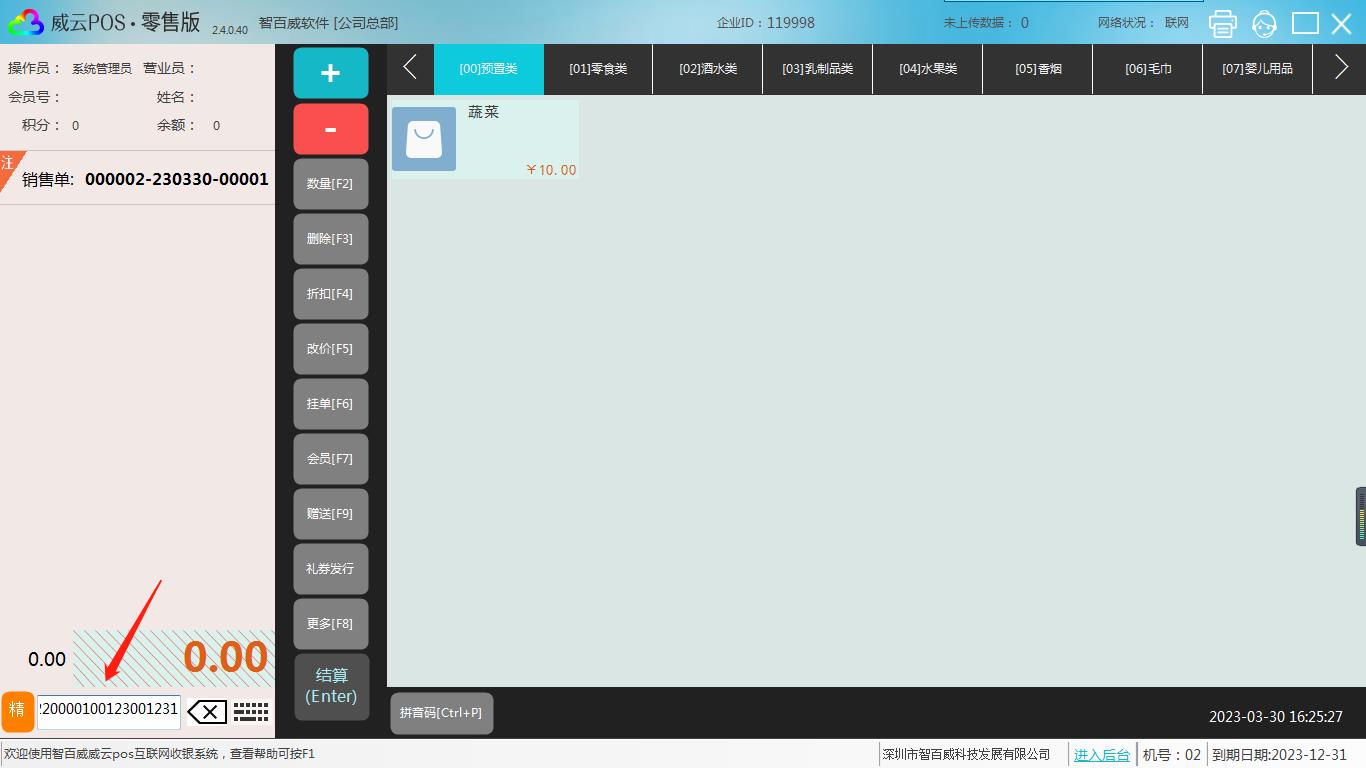Screen dimensions: 1366x768
Task: Toggle 拼音码[Ctrl+P] search mode
Action: click(441, 713)
